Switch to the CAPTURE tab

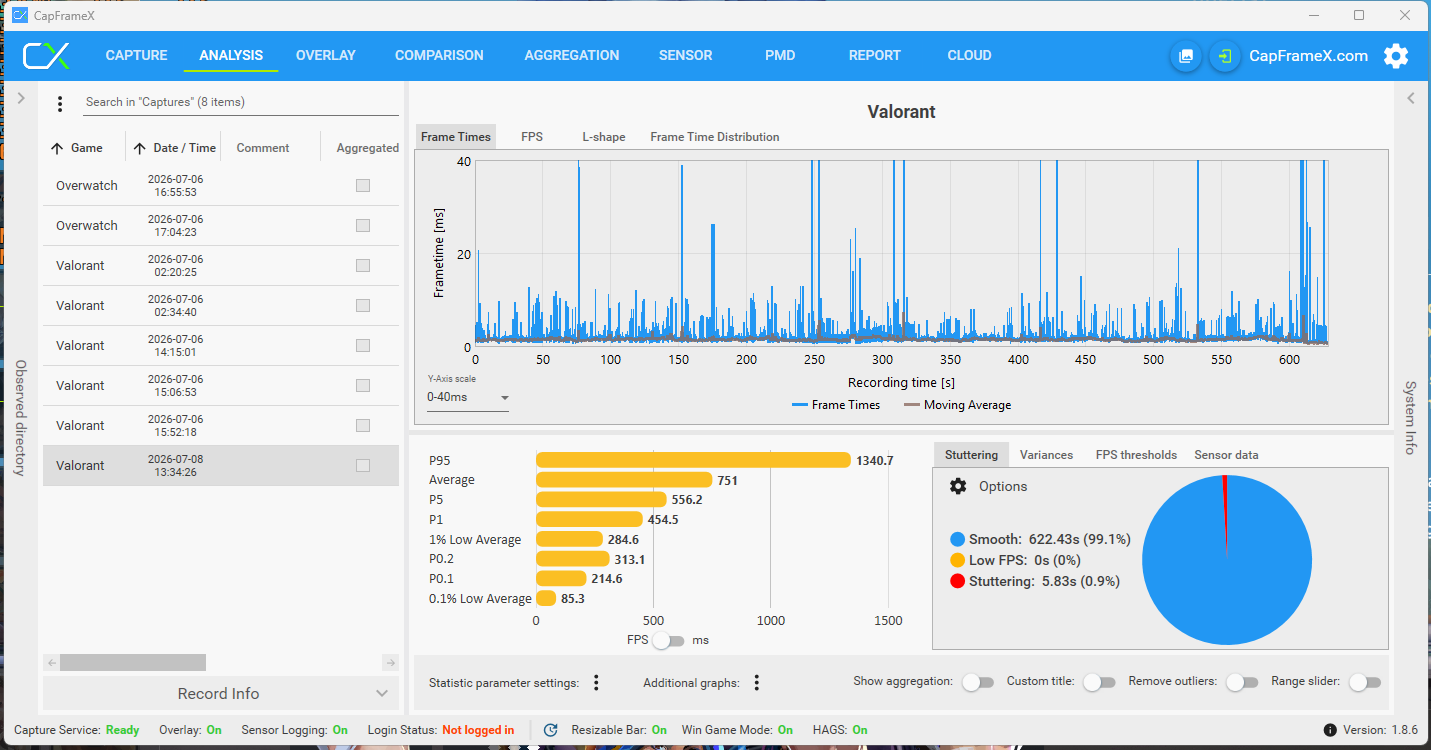click(x=137, y=56)
